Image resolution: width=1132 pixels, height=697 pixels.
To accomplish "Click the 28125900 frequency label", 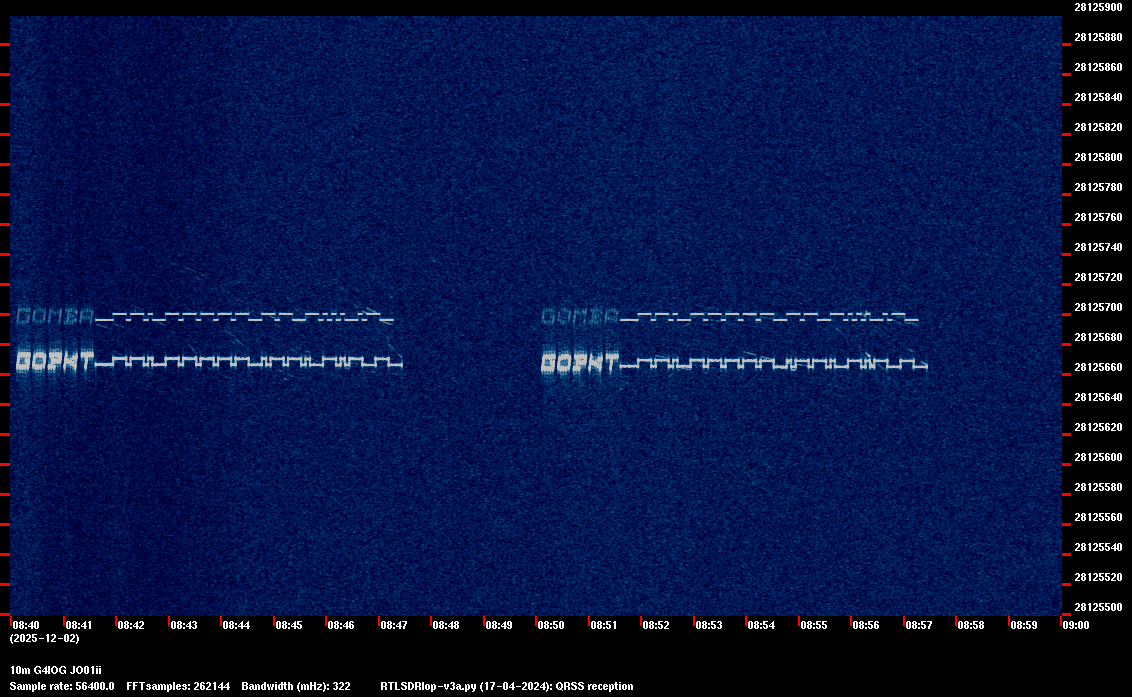I will 1098,7.
